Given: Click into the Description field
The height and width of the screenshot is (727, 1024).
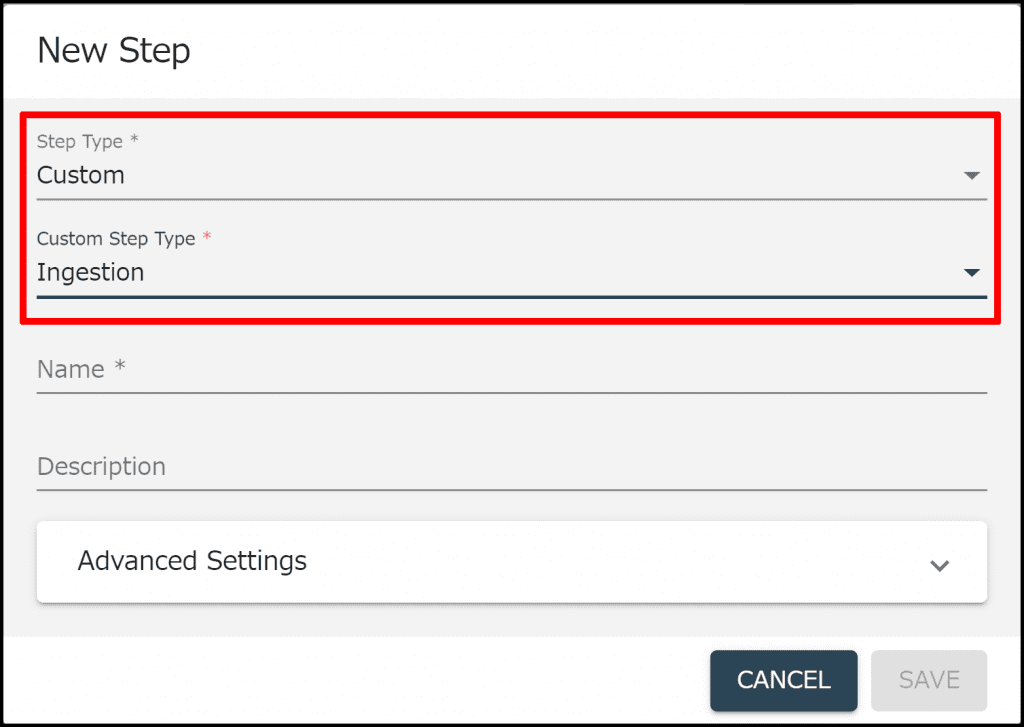Looking at the screenshot, I should 510,467.
